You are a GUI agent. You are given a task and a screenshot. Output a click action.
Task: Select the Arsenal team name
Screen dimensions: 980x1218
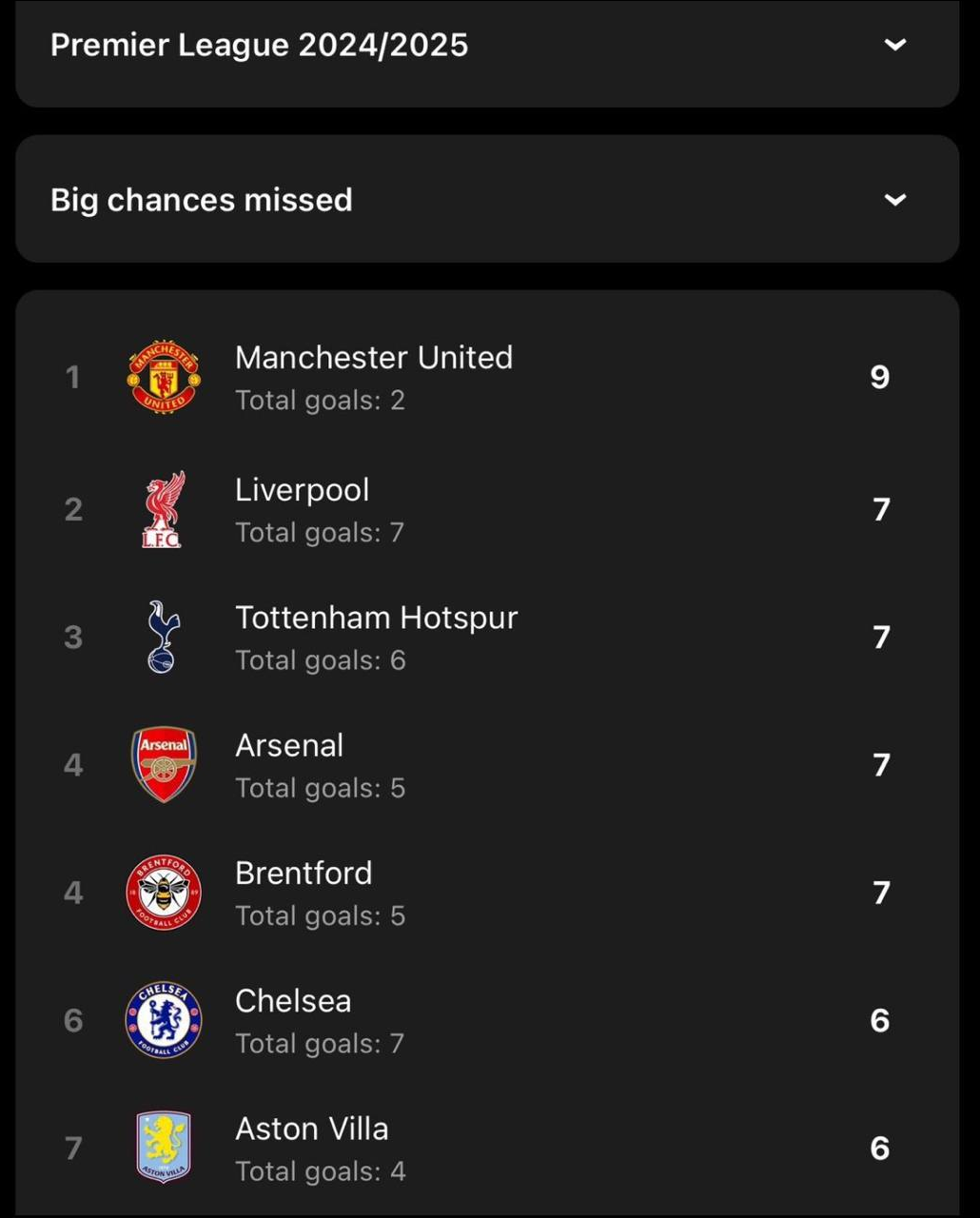click(x=289, y=745)
